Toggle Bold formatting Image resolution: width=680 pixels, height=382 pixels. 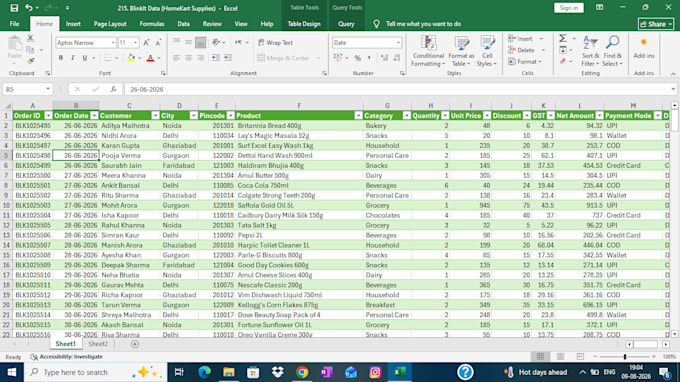(x=61, y=58)
